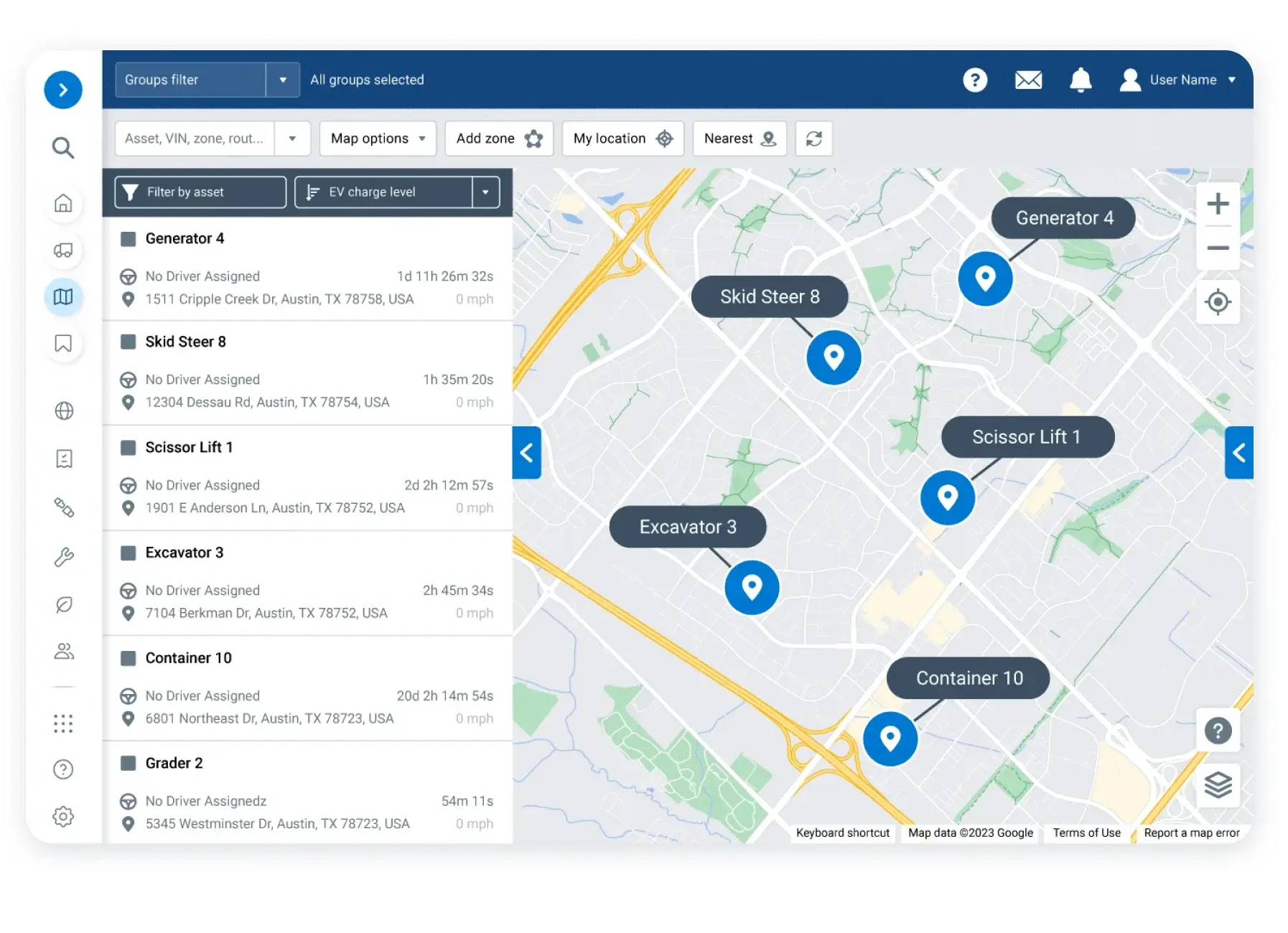Open notifications with the bell icon

click(x=1081, y=80)
